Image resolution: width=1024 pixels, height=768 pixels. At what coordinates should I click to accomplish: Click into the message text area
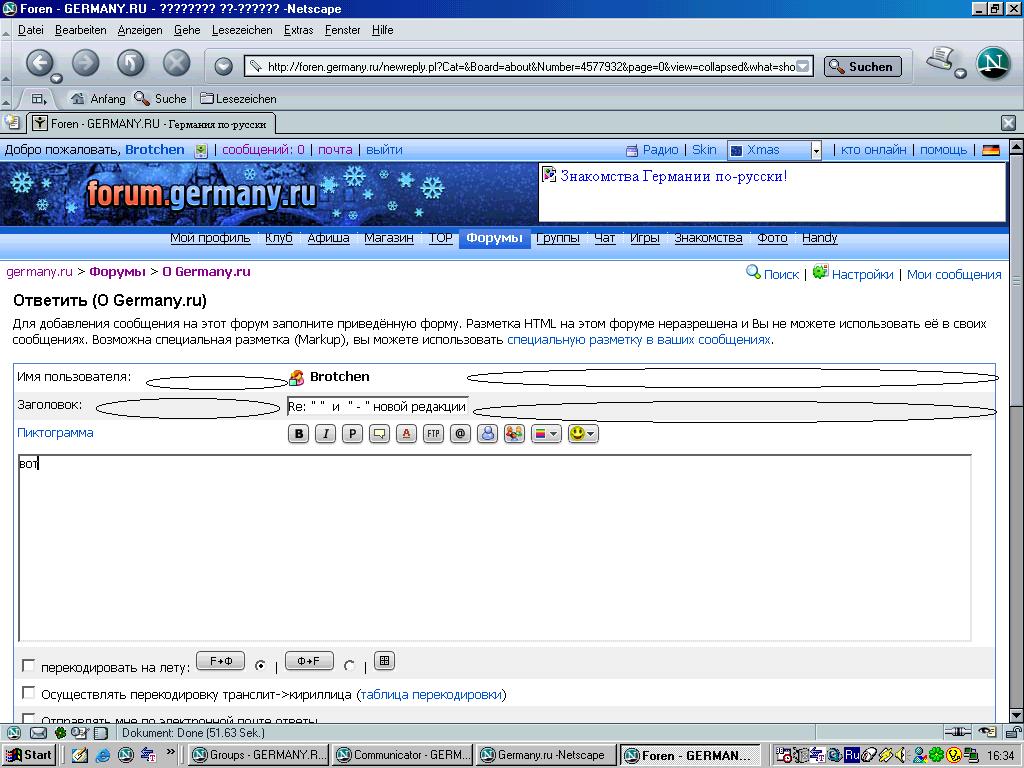coord(494,548)
